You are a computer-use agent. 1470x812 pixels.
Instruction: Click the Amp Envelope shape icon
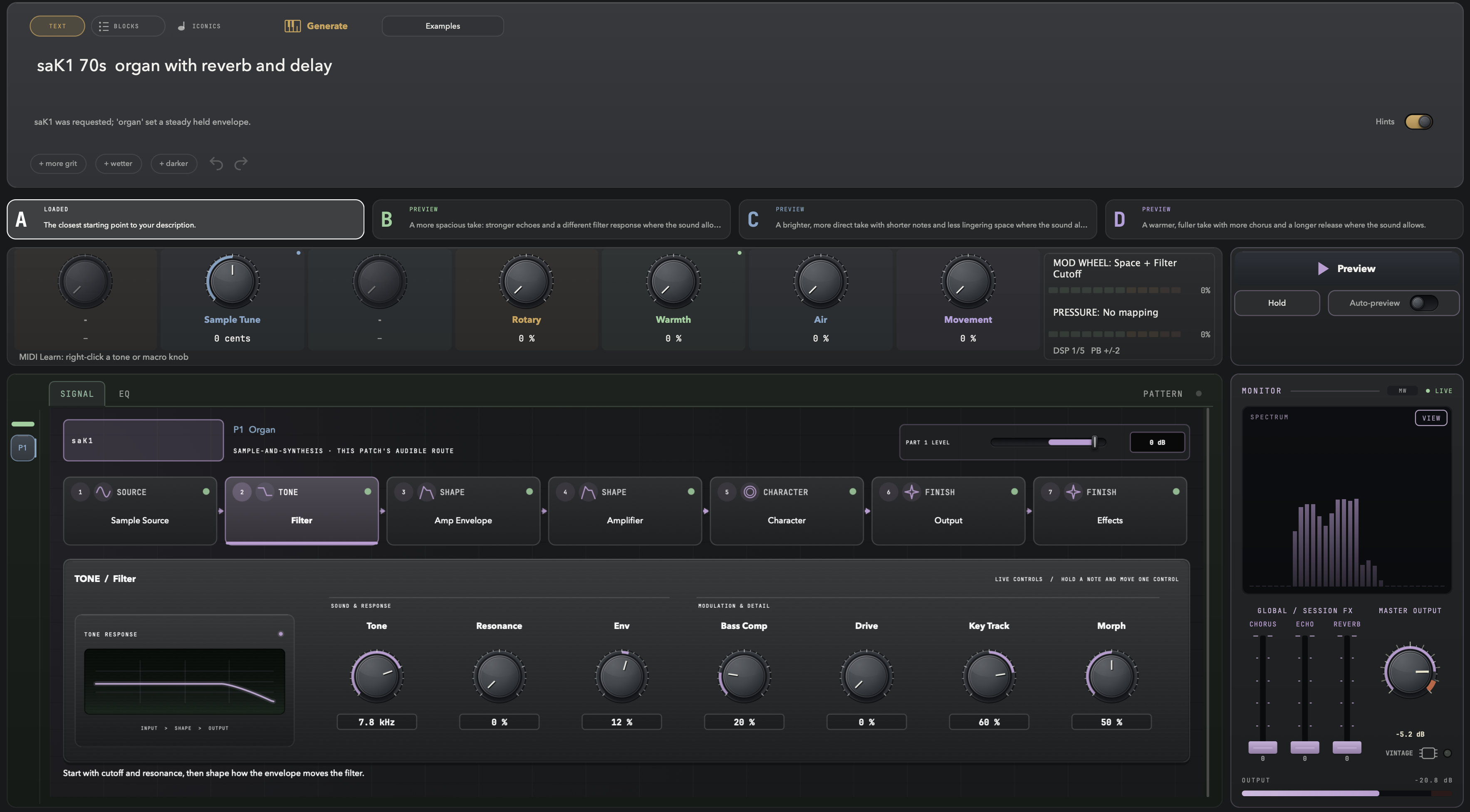tap(426, 492)
